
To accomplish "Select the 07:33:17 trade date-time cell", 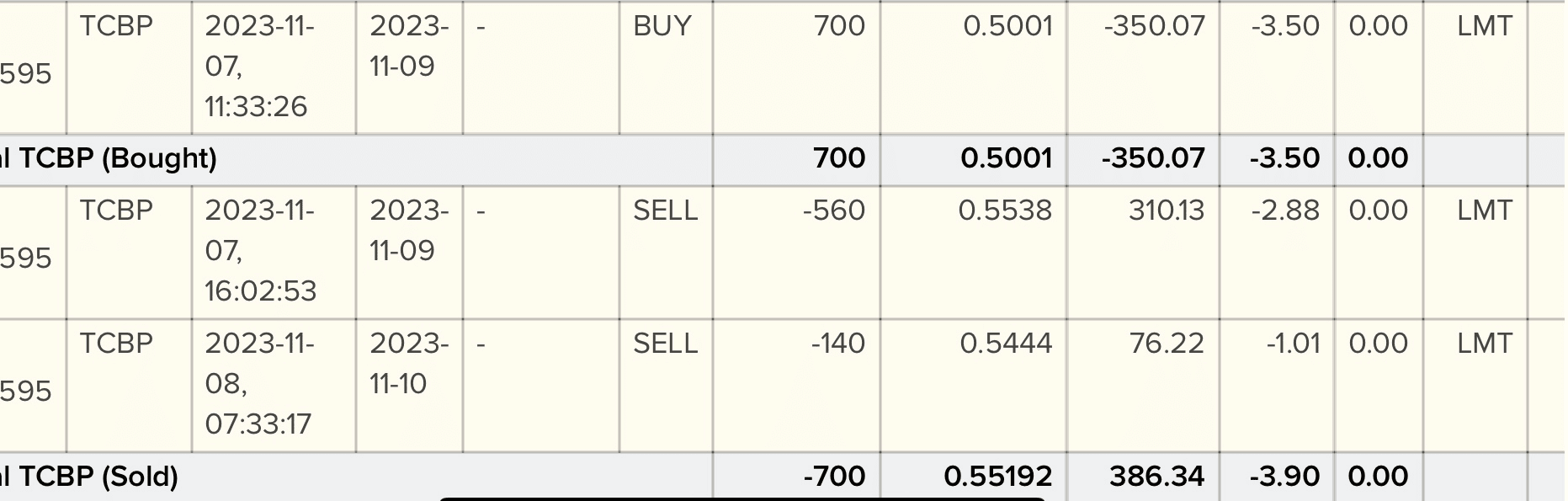I will click(258, 384).
